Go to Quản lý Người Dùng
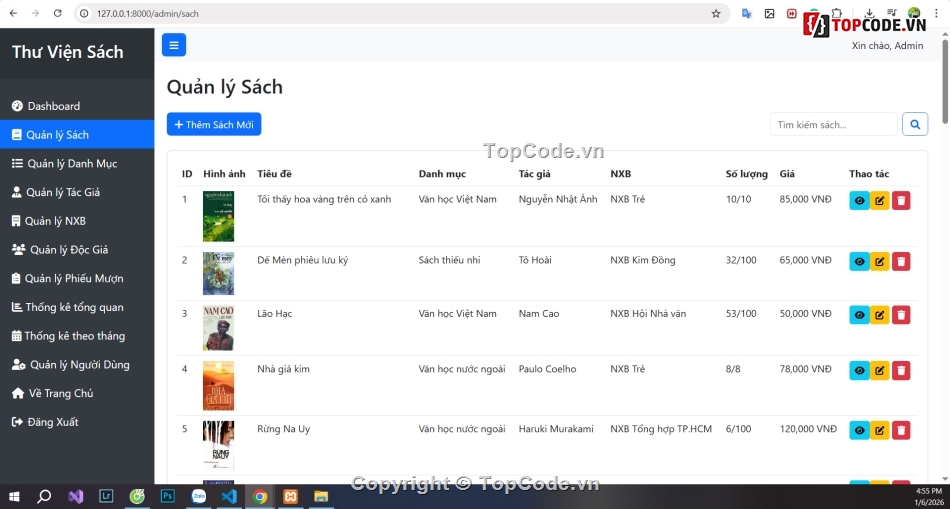This screenshot has width=950, height=509. tap(77, 365)
